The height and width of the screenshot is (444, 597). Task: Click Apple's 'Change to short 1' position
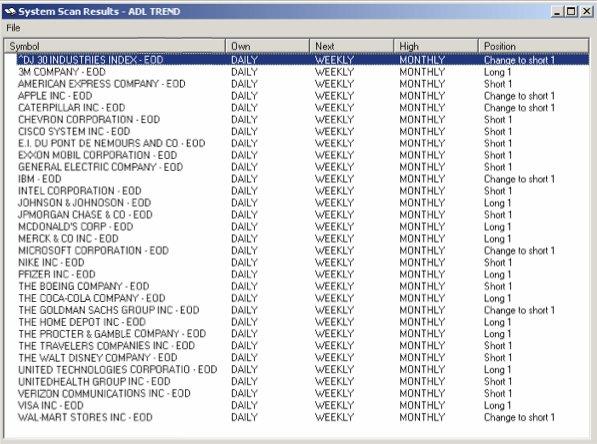click(x=519, y=96)
